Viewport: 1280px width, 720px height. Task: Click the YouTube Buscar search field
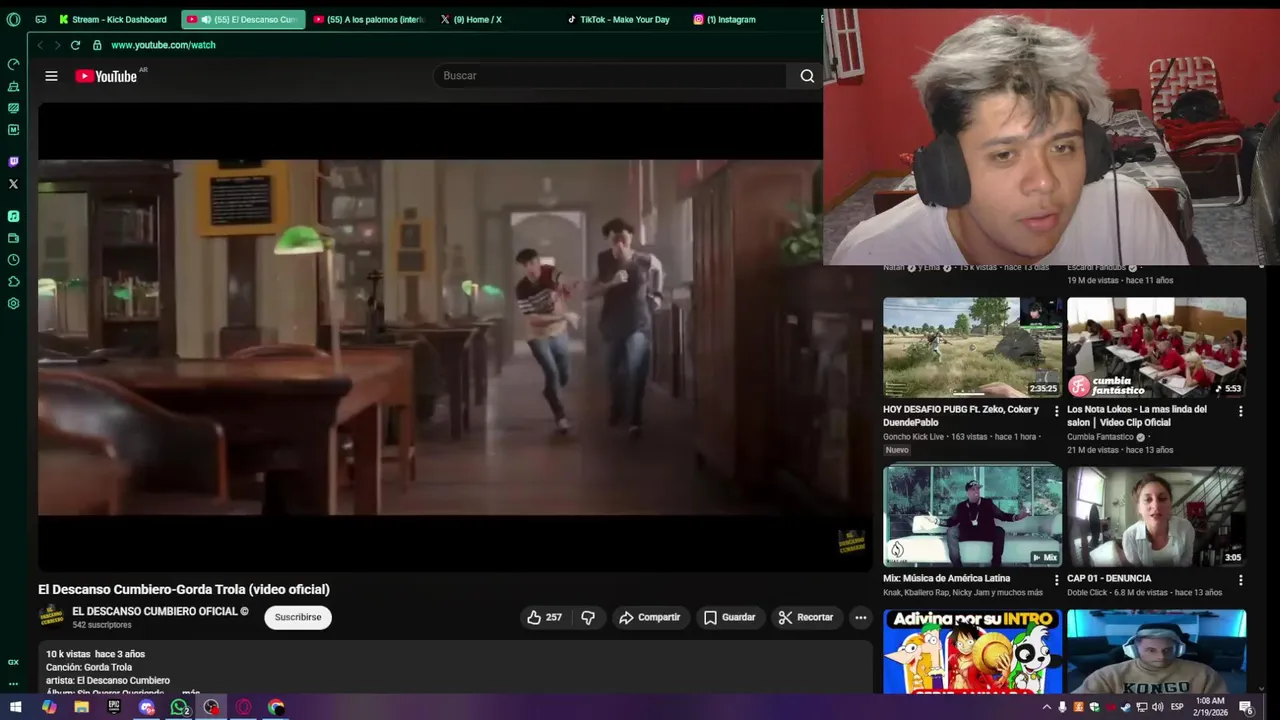pos(612,76)
